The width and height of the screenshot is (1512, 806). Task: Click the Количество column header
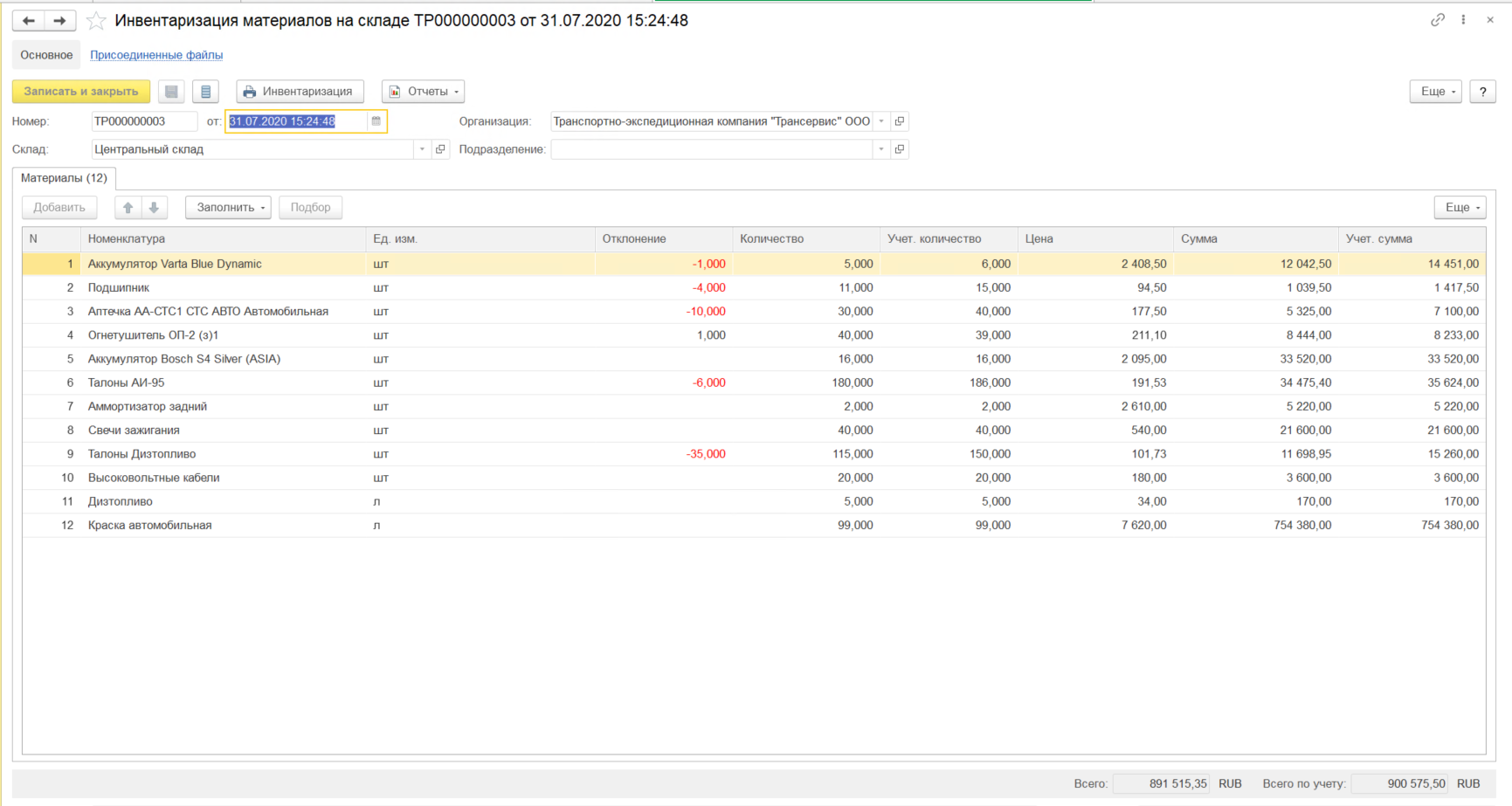tap(806, 239)
